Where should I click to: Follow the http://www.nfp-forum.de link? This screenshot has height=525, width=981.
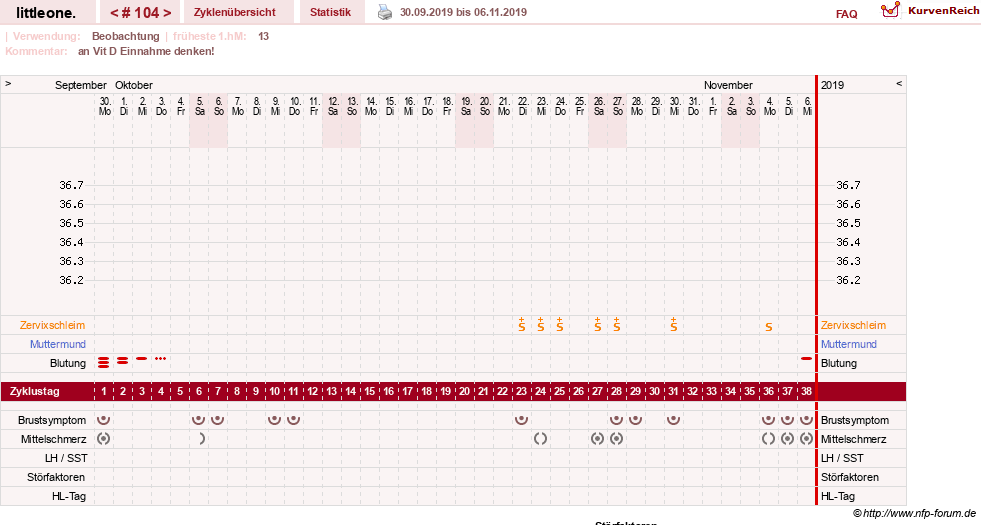point(919,513)
